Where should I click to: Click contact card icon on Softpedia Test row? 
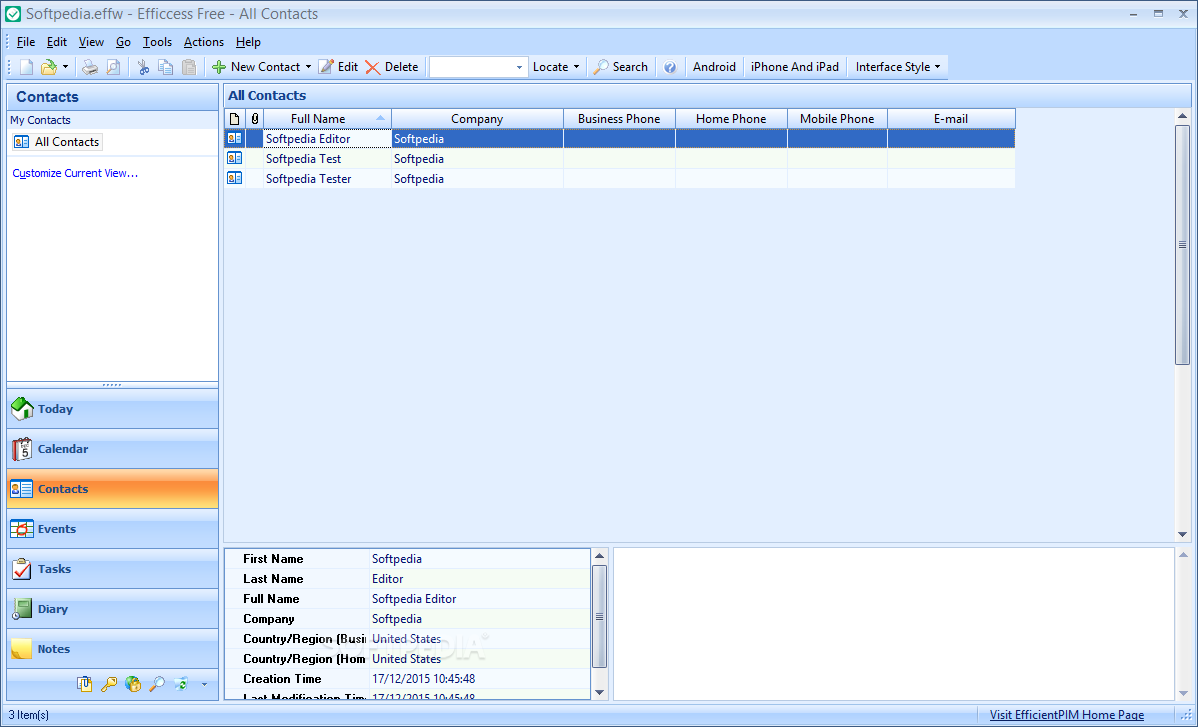point(235,158)
